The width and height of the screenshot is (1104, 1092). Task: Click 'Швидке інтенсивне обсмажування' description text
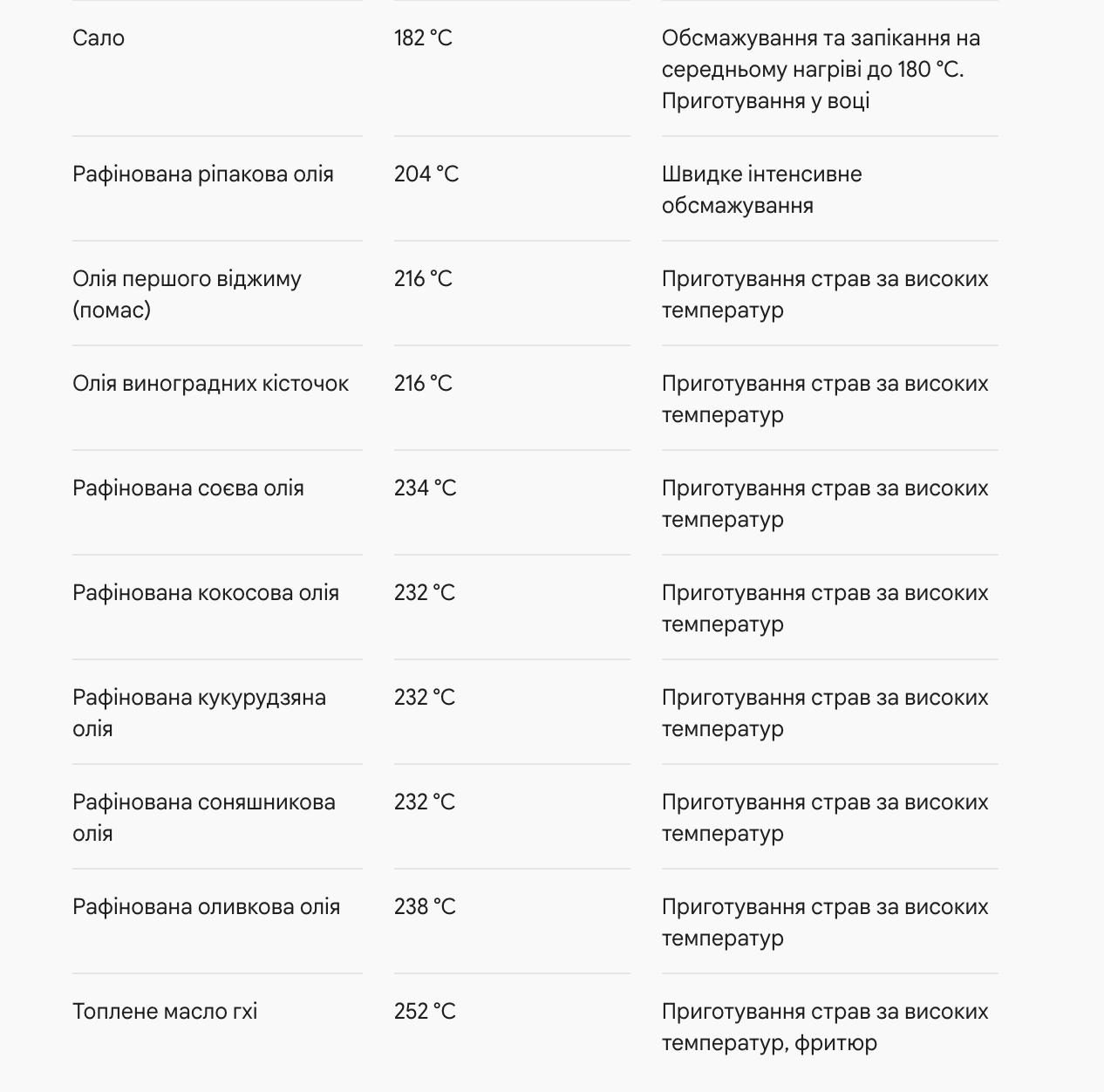click(x=761, y=190)
